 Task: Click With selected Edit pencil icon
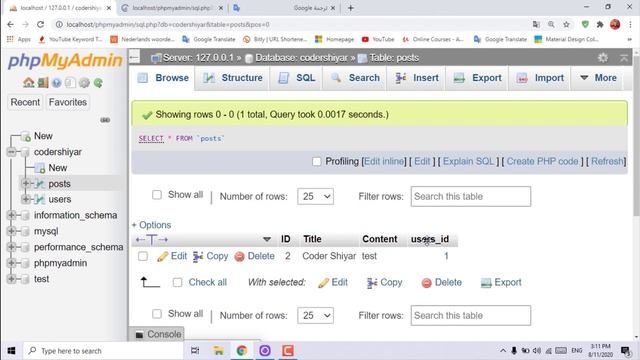(324, 282)
